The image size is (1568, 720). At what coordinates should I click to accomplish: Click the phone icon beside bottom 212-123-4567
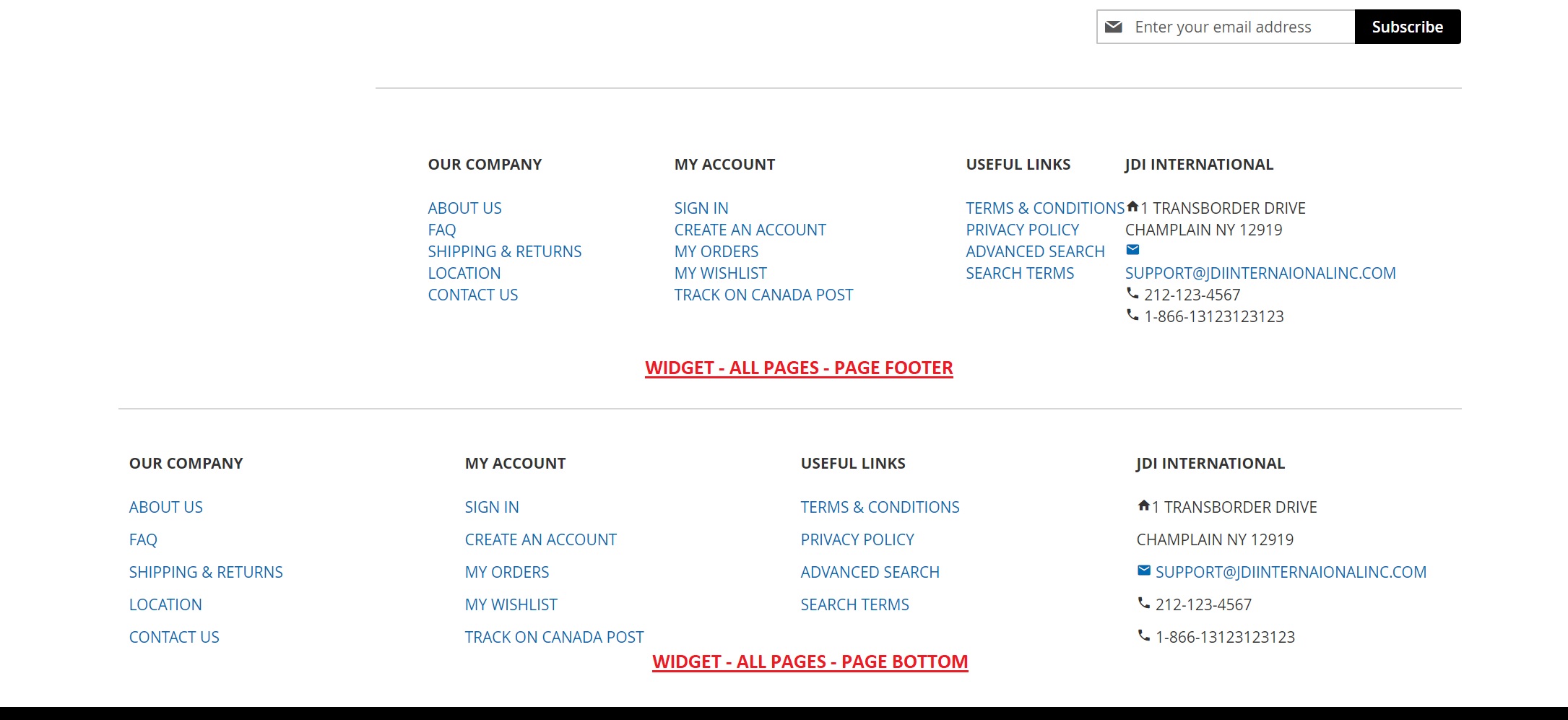[1143, 603]
